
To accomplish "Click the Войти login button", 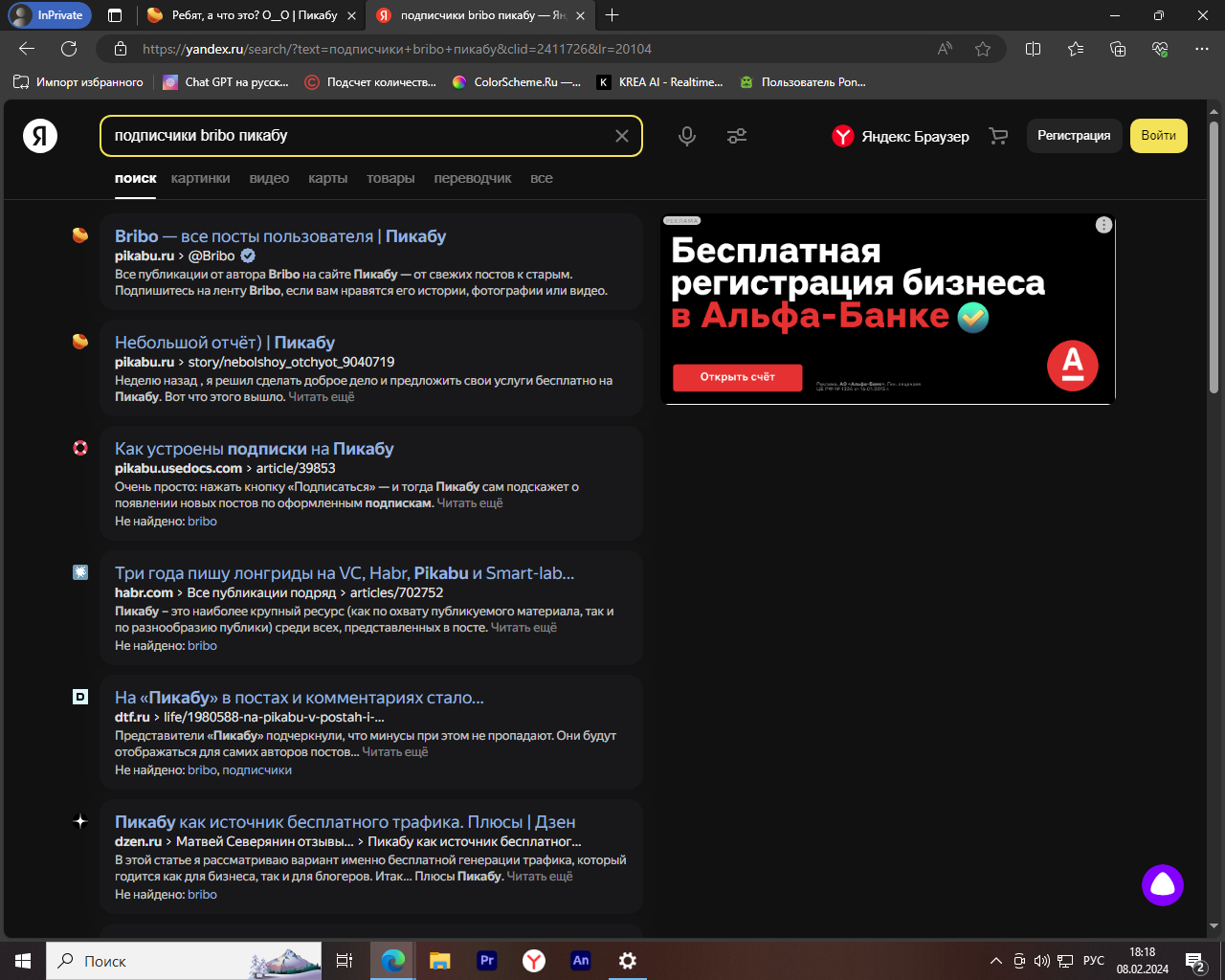I will tap(1158, 136).
